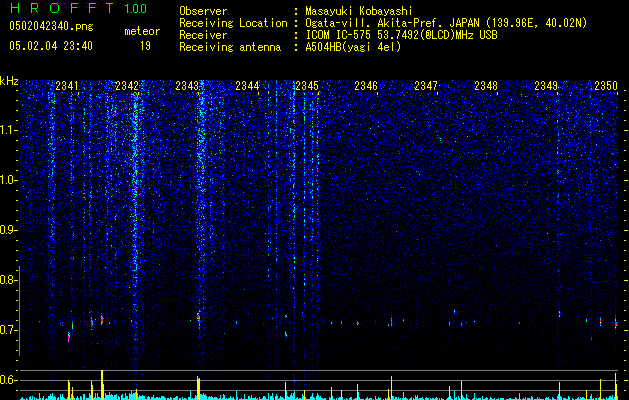Click the kHz axis unit label
This screenshot has height=400, width=629.
(9, 81)
